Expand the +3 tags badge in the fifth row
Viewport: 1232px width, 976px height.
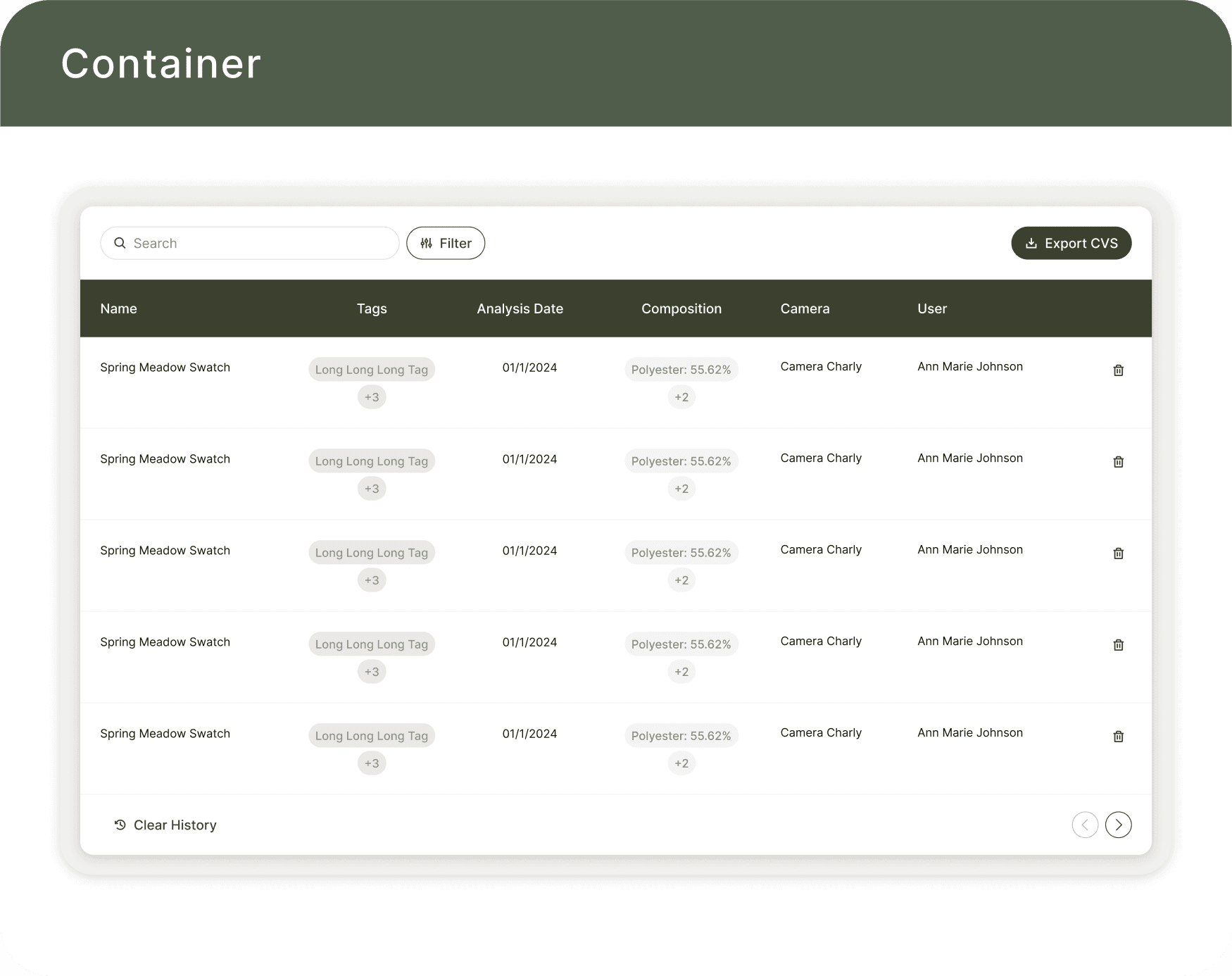(372, 763)
